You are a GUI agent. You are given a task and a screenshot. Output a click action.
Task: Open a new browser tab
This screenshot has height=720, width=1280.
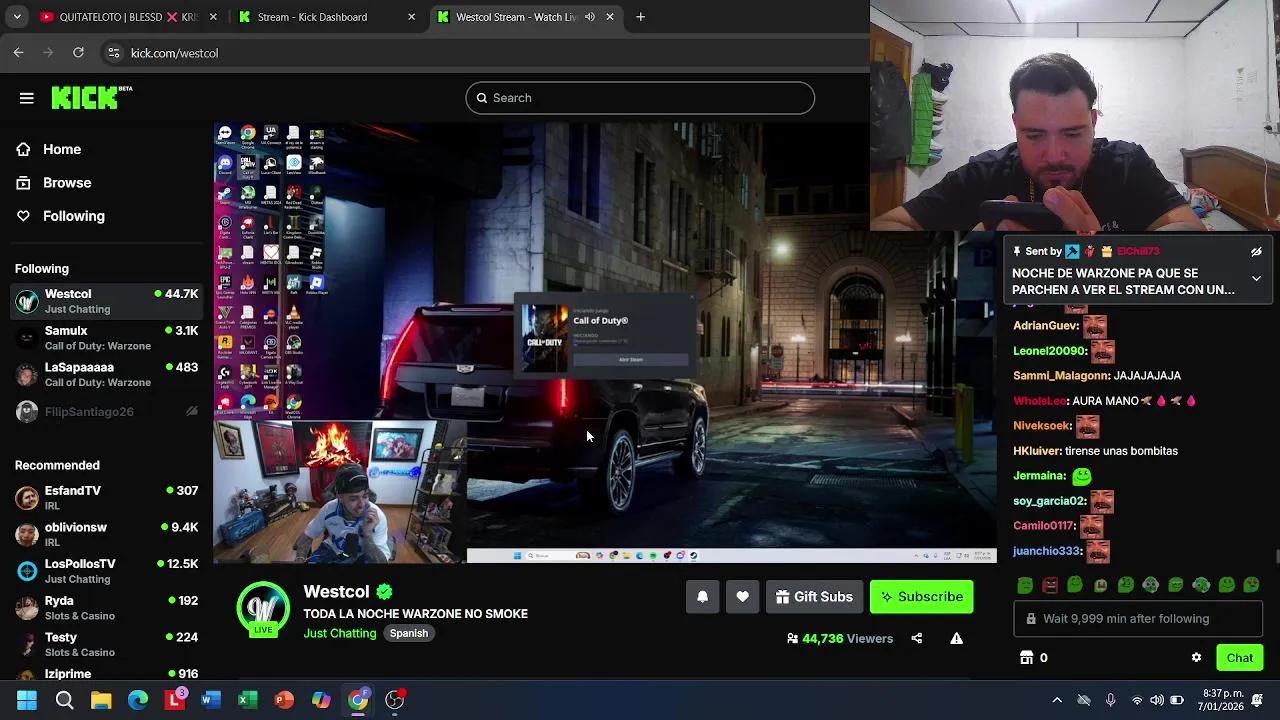[641, 17]
